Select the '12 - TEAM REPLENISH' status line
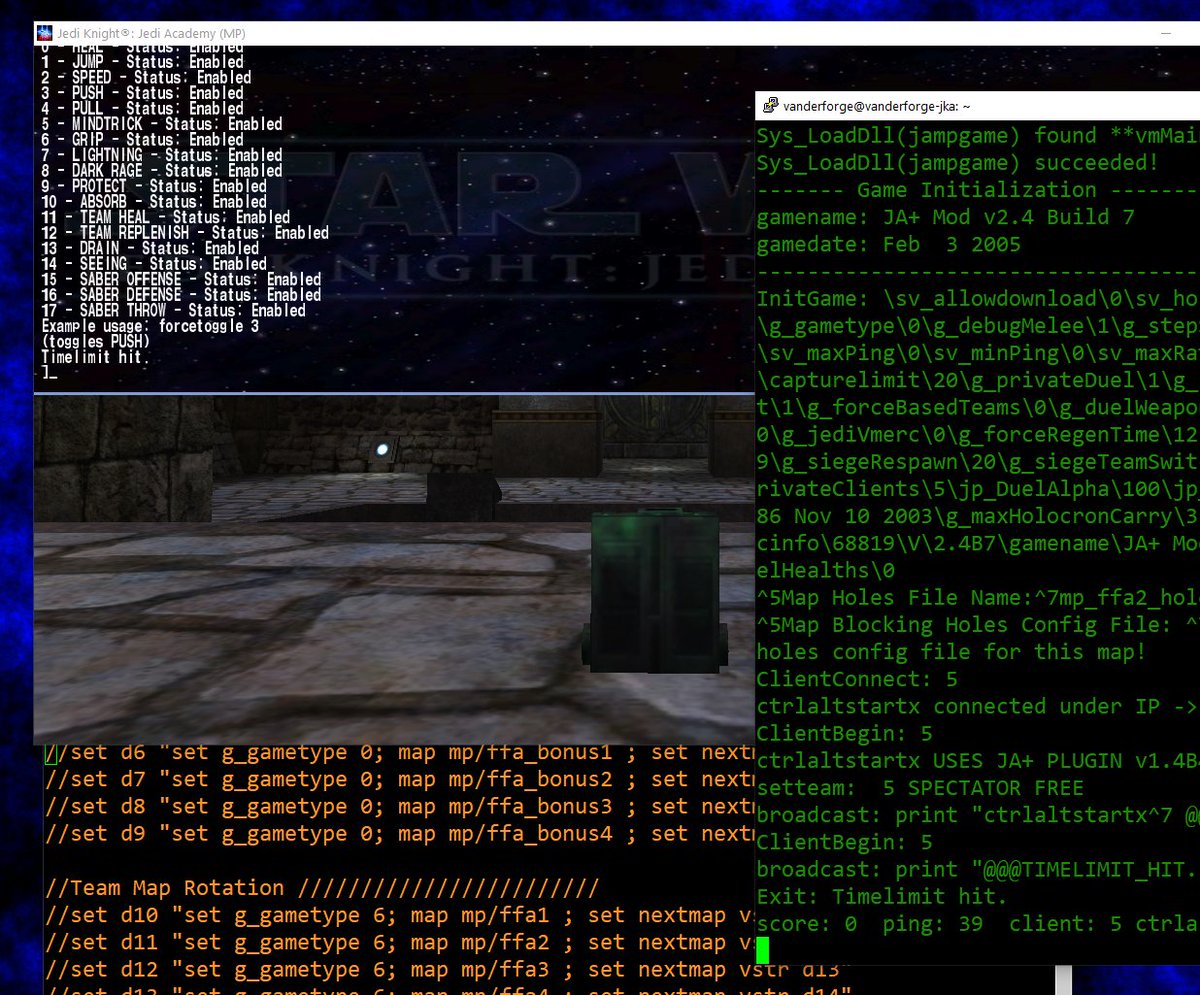Screen dimensions: 1200x995 point(185,232)
